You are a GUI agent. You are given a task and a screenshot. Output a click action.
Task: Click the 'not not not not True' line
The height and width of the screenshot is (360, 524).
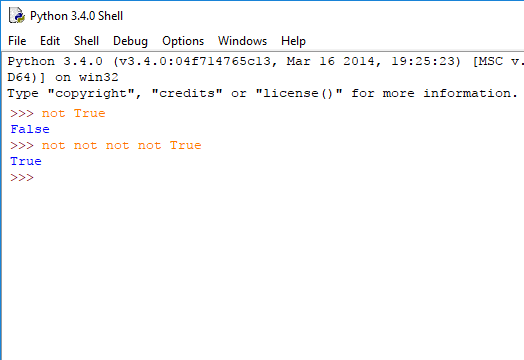coord(121,145)
